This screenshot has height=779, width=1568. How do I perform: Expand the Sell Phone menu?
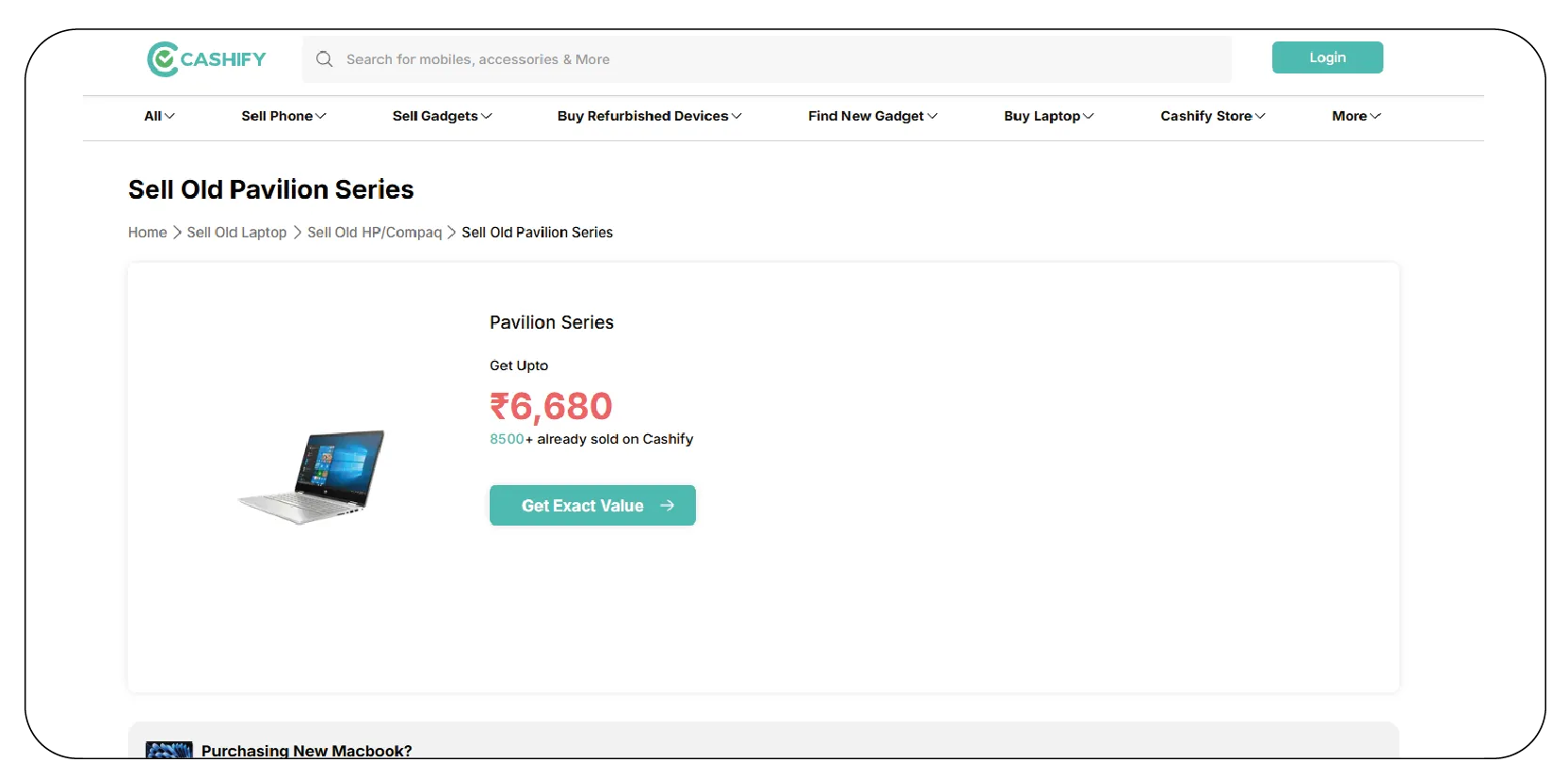pos(283,116)
